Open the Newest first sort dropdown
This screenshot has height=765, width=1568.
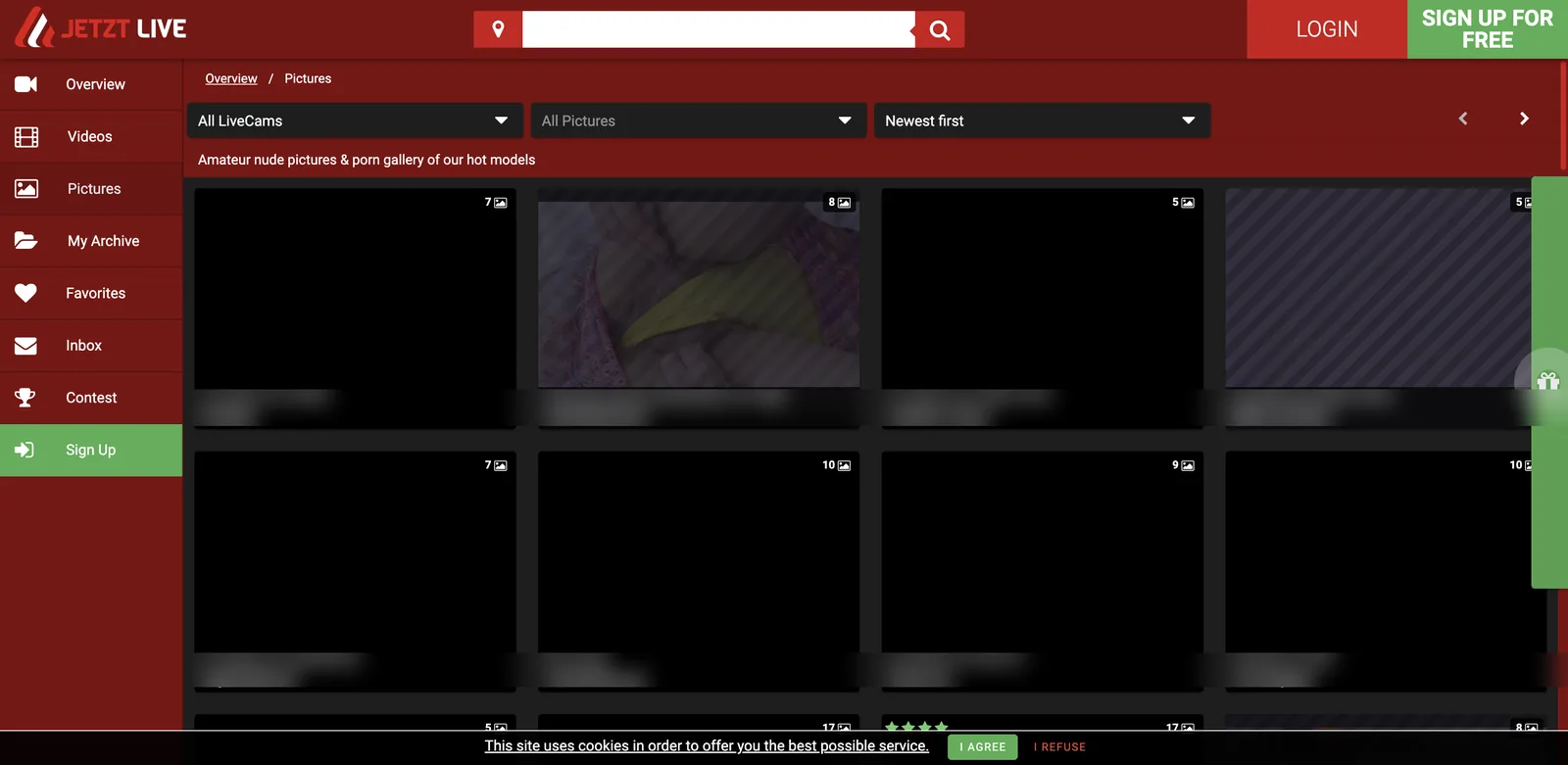(x=1042, y=120)
